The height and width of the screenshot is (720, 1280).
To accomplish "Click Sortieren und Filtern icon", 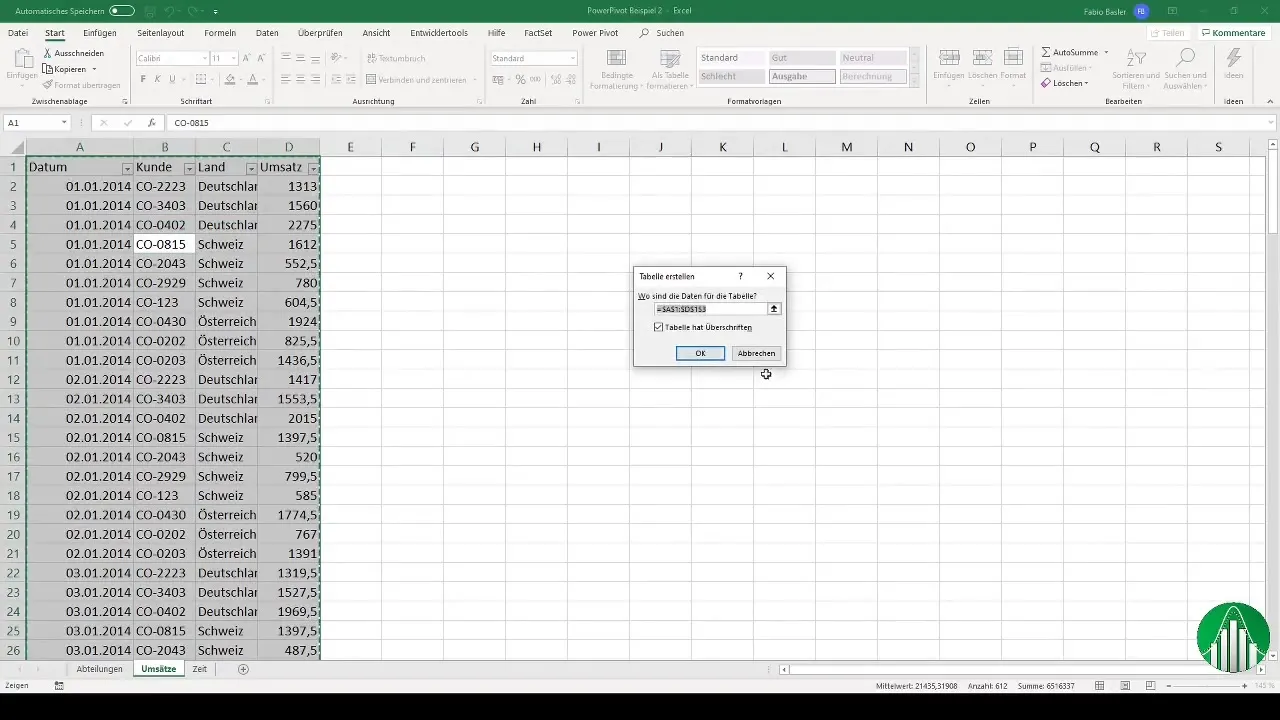I will click(1136, 58).
